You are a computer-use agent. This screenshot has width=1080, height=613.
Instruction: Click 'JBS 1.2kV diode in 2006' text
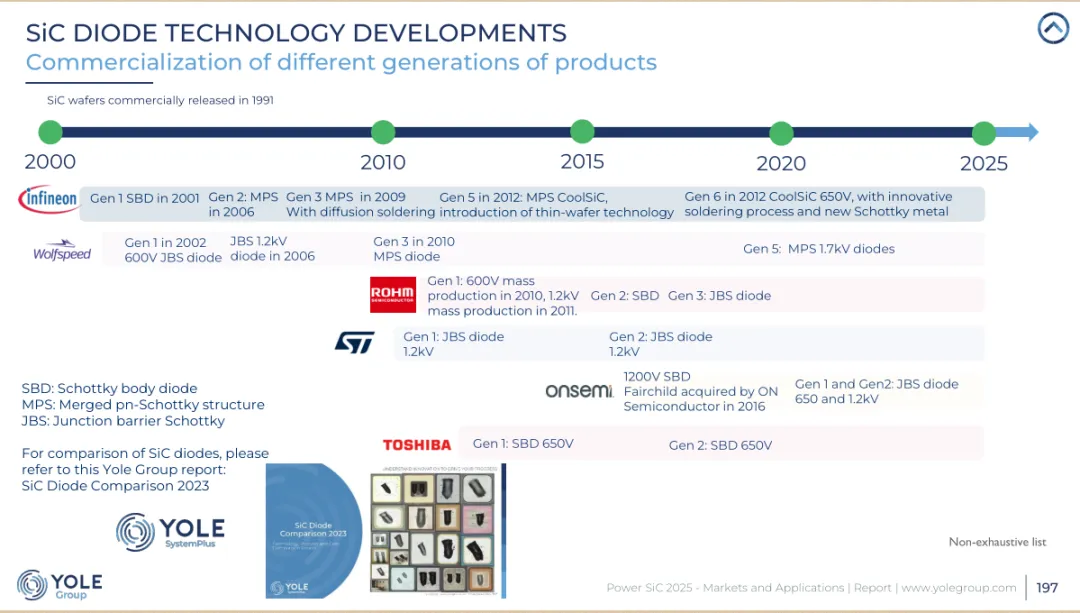pyautogui.click(x=272, y=249)
